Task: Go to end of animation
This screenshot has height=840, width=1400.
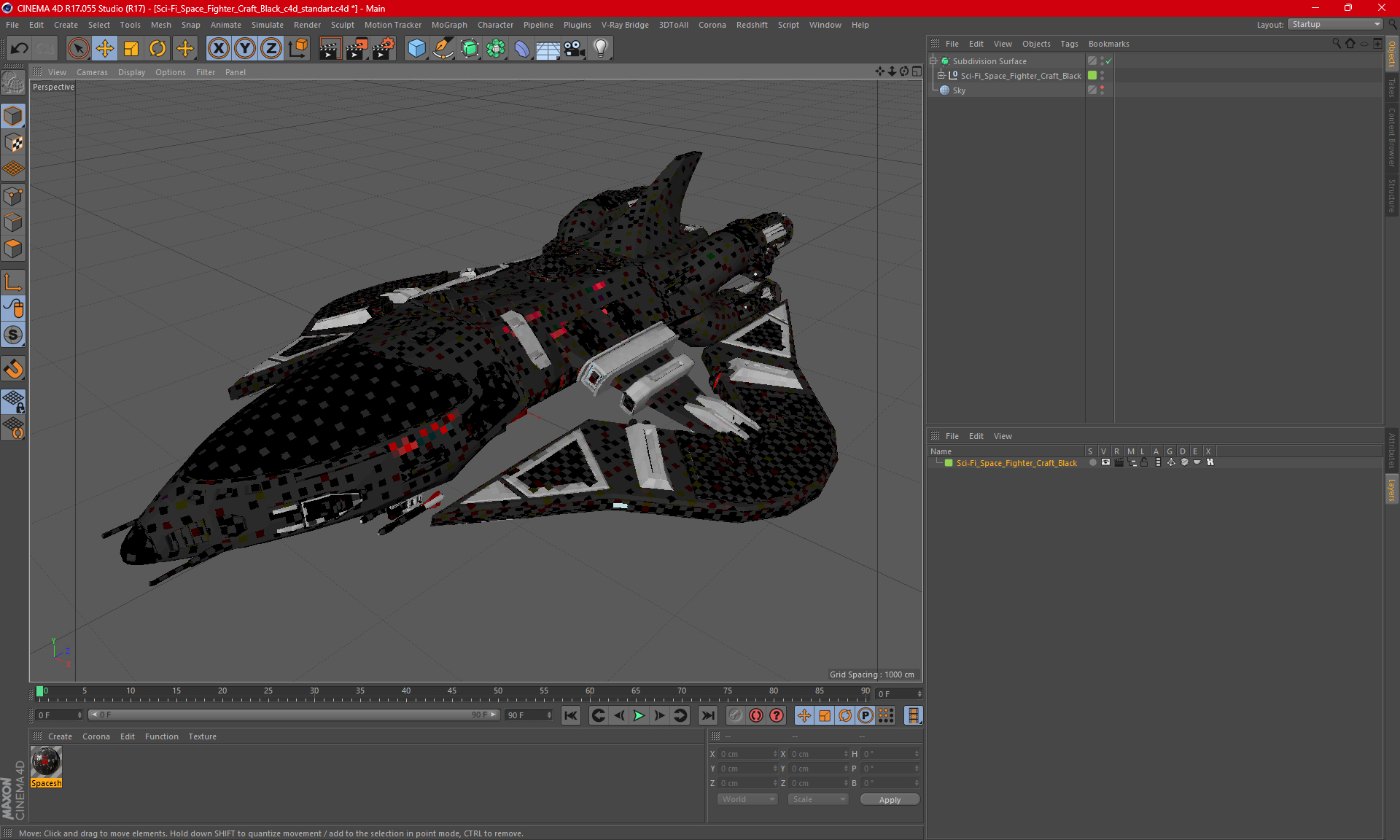Action: tap(707, 715)
